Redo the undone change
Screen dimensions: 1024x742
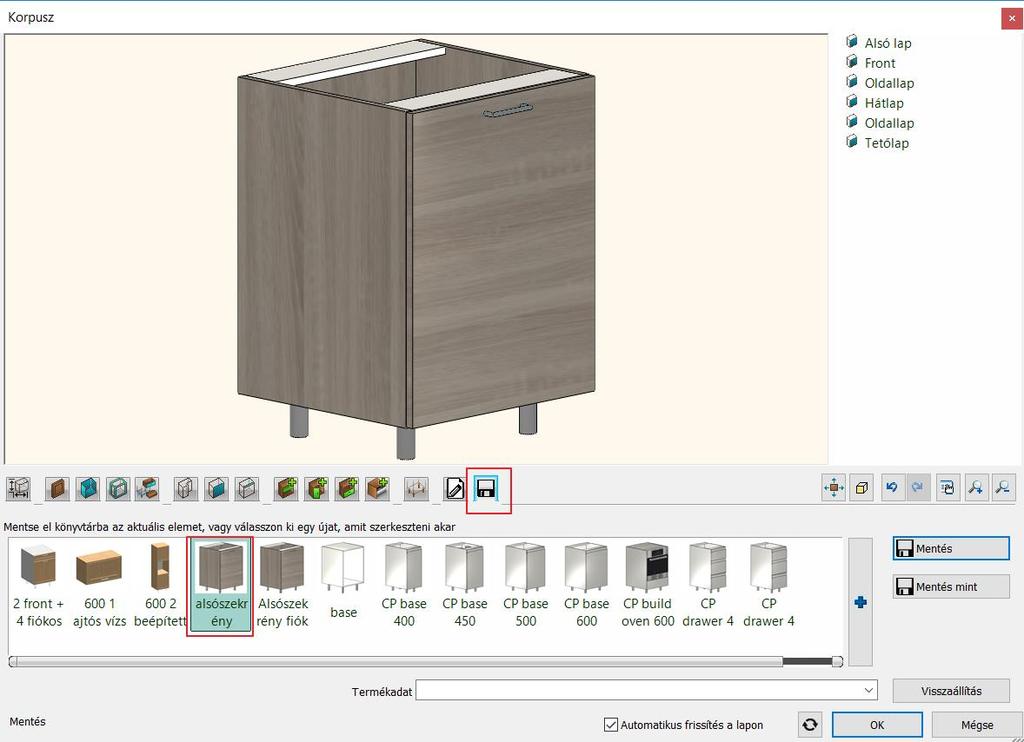[918, 487]
